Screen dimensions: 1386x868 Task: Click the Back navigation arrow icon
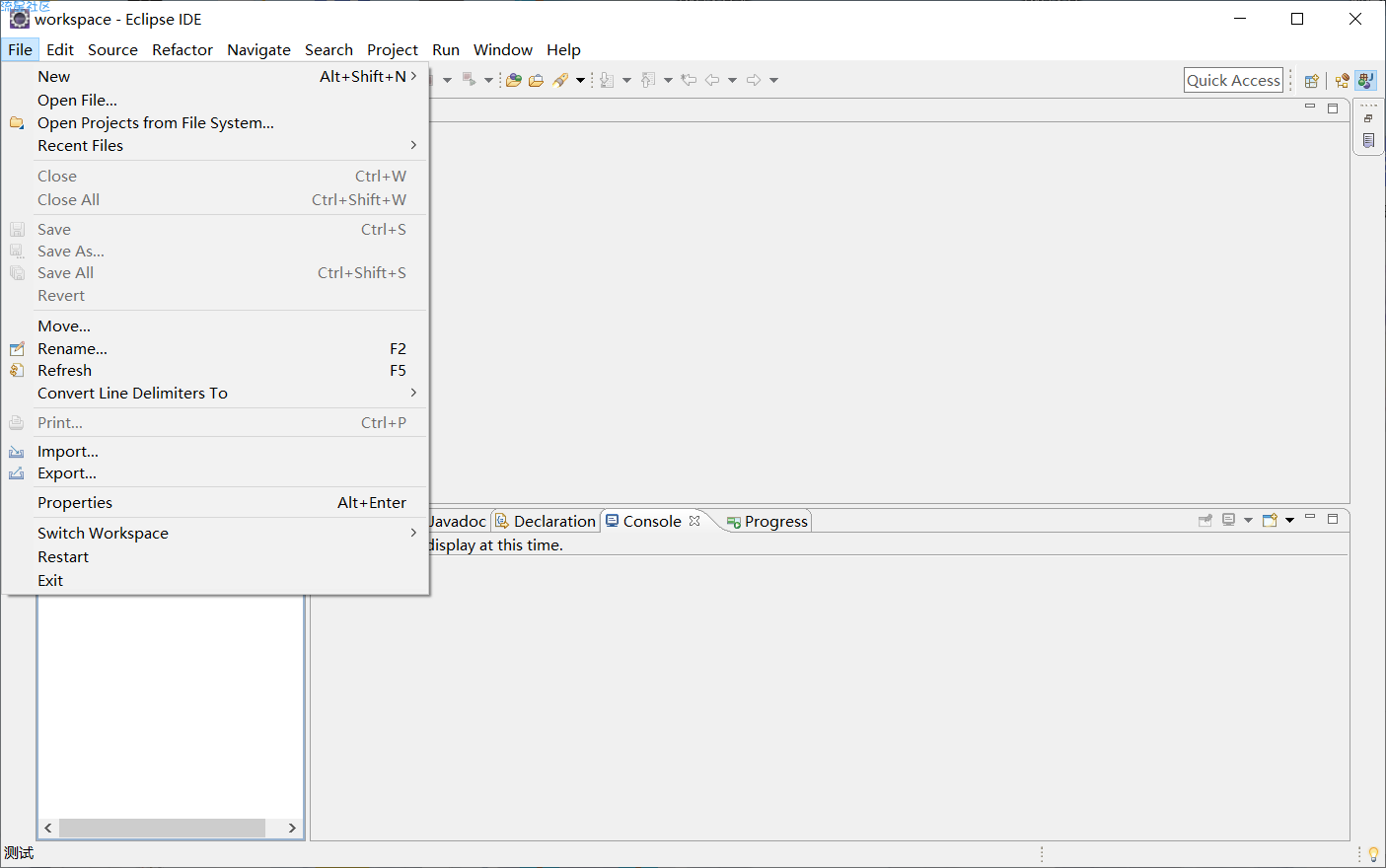pos(711,80)
